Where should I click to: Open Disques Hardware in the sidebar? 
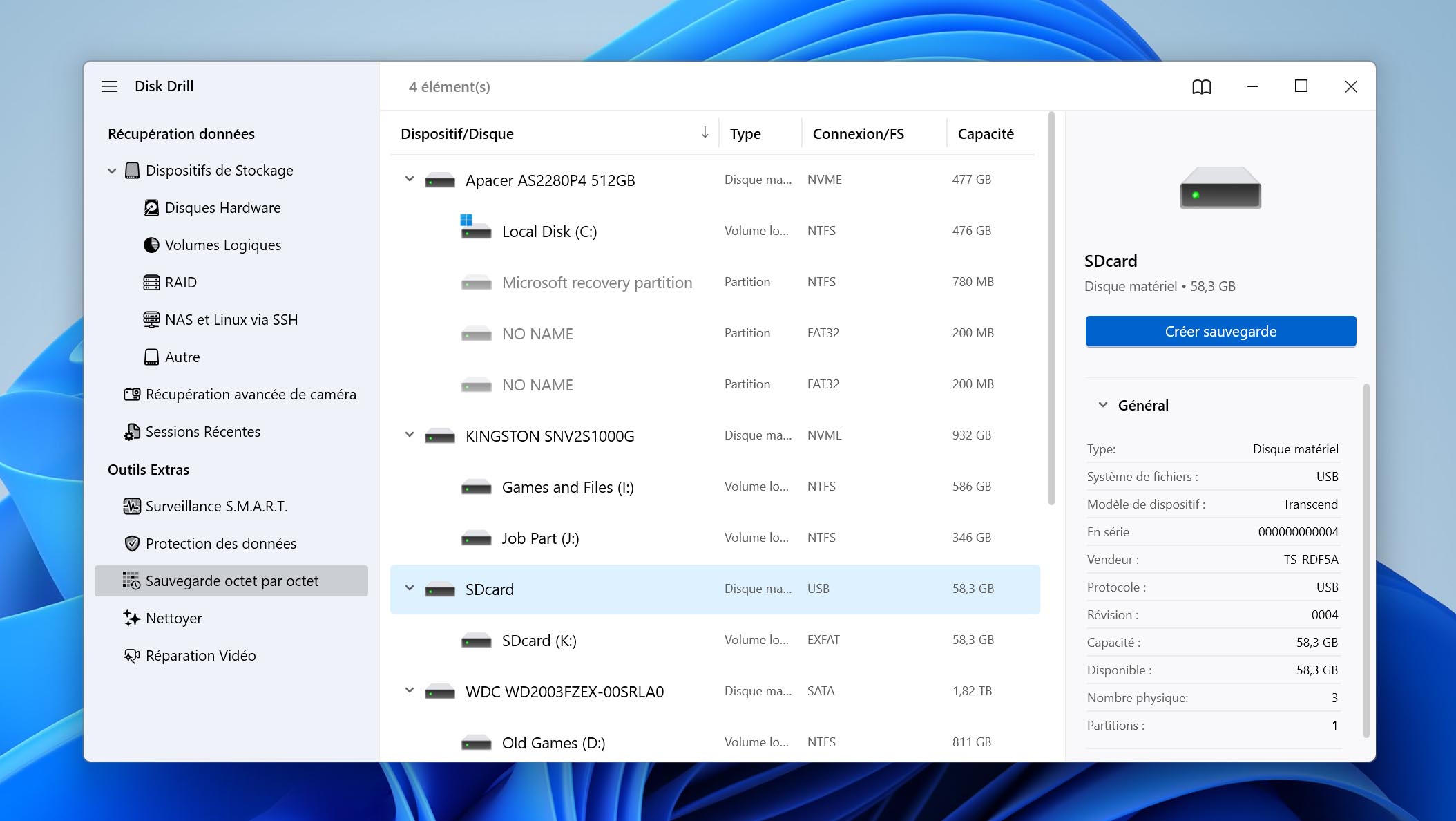pyautogui.click(x=231, y=208)
